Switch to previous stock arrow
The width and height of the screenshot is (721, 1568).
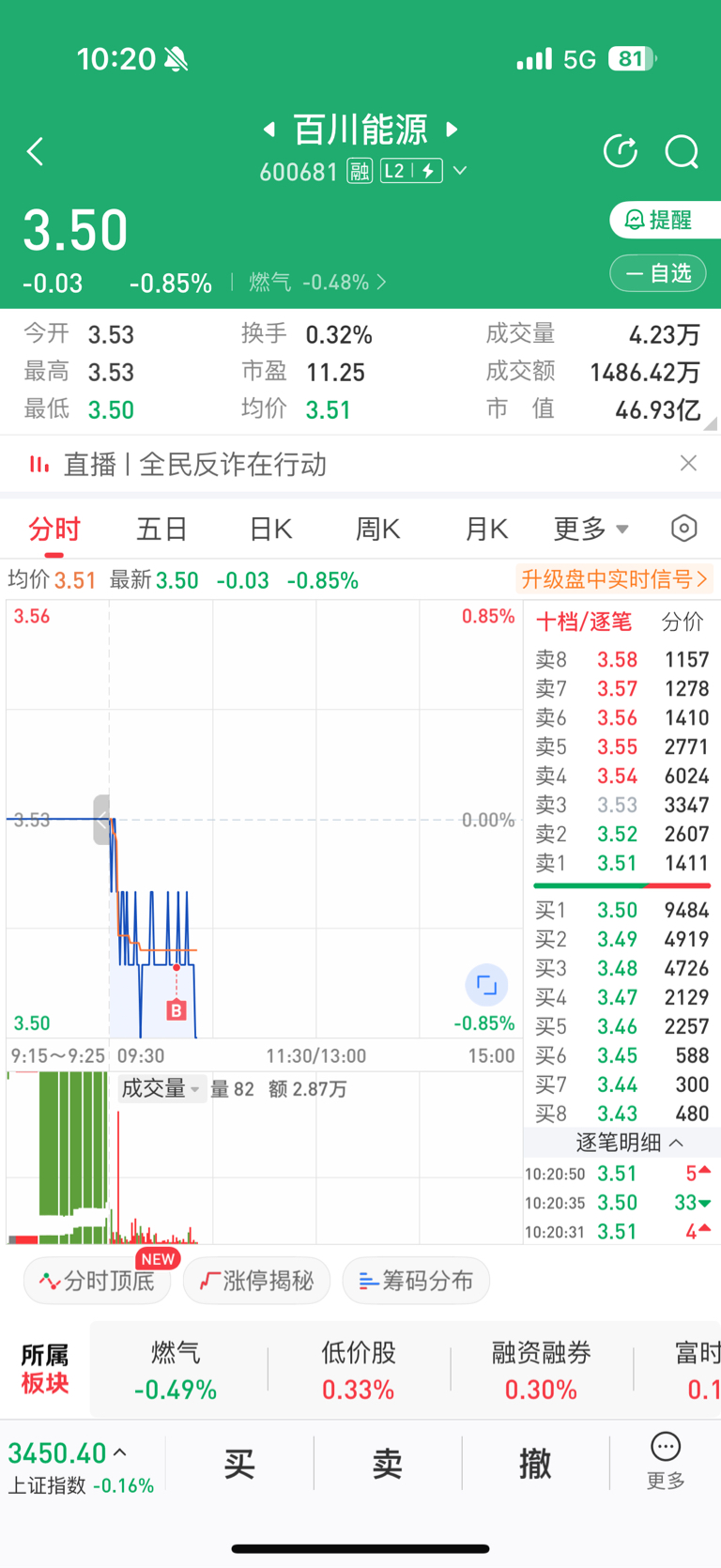pyautogui.click(x=269, y=129)
